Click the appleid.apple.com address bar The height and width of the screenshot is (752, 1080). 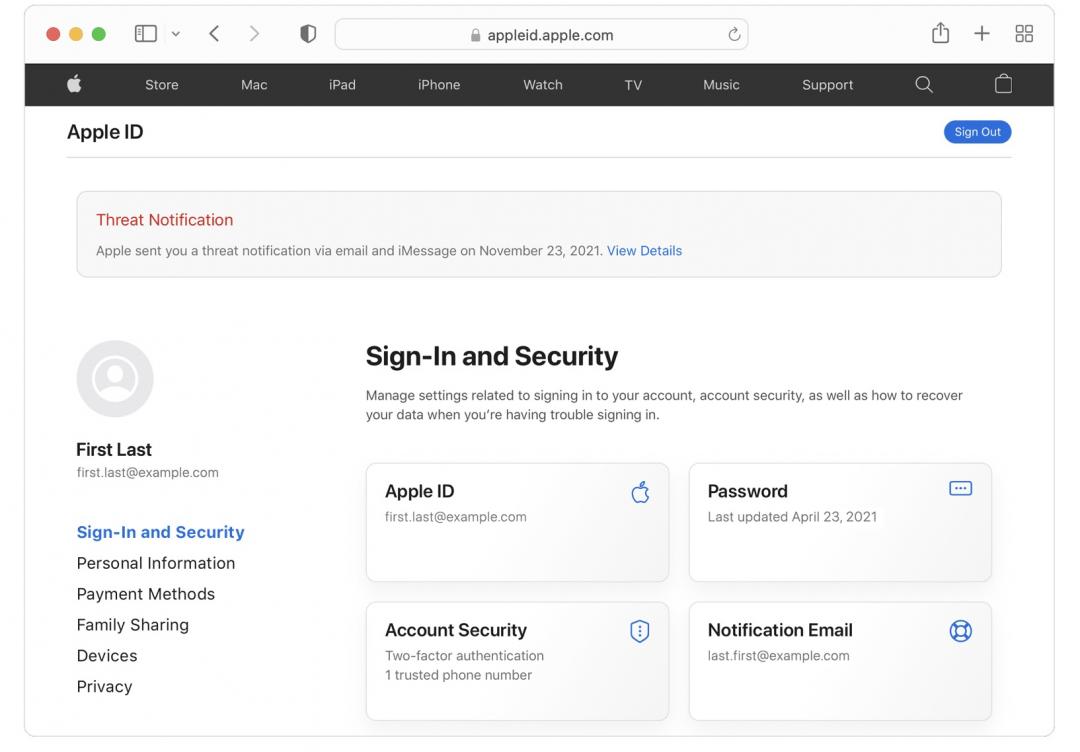click(x=541, y=35)
